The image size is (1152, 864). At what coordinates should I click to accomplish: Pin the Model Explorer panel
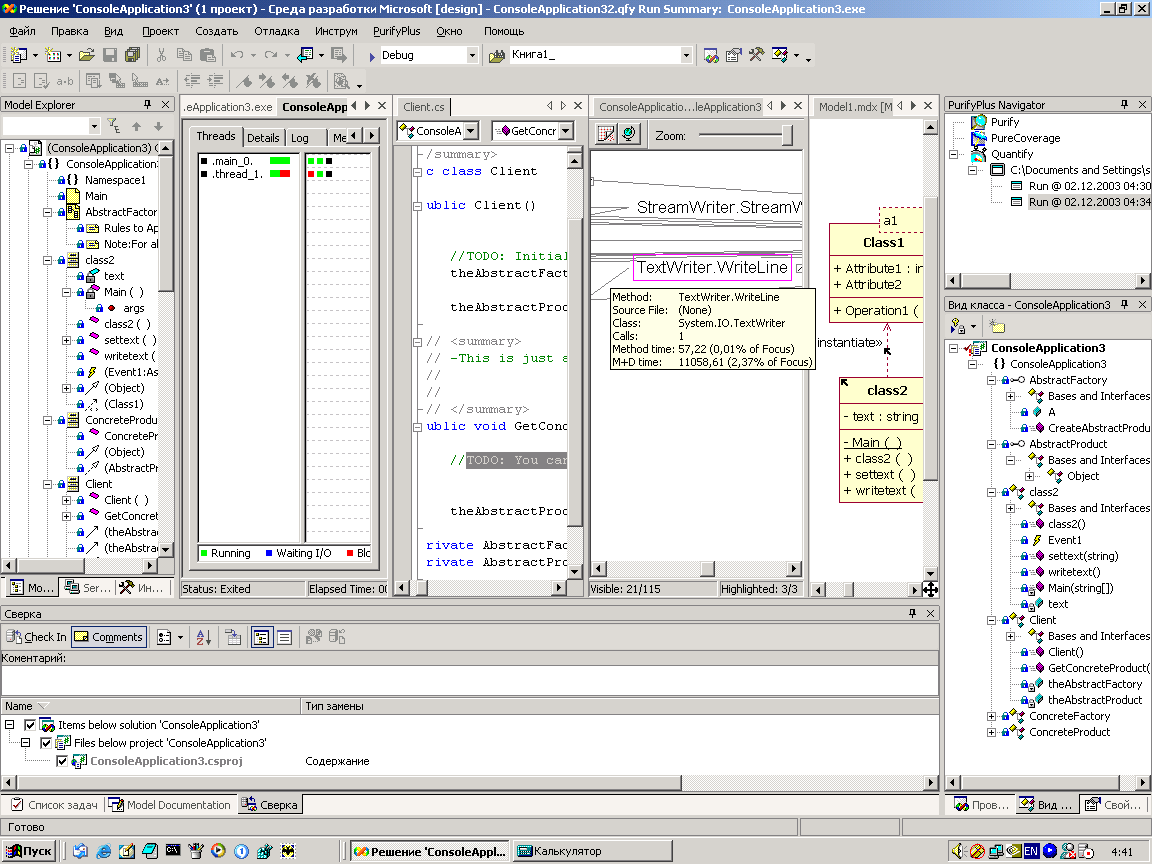(147, 104)
